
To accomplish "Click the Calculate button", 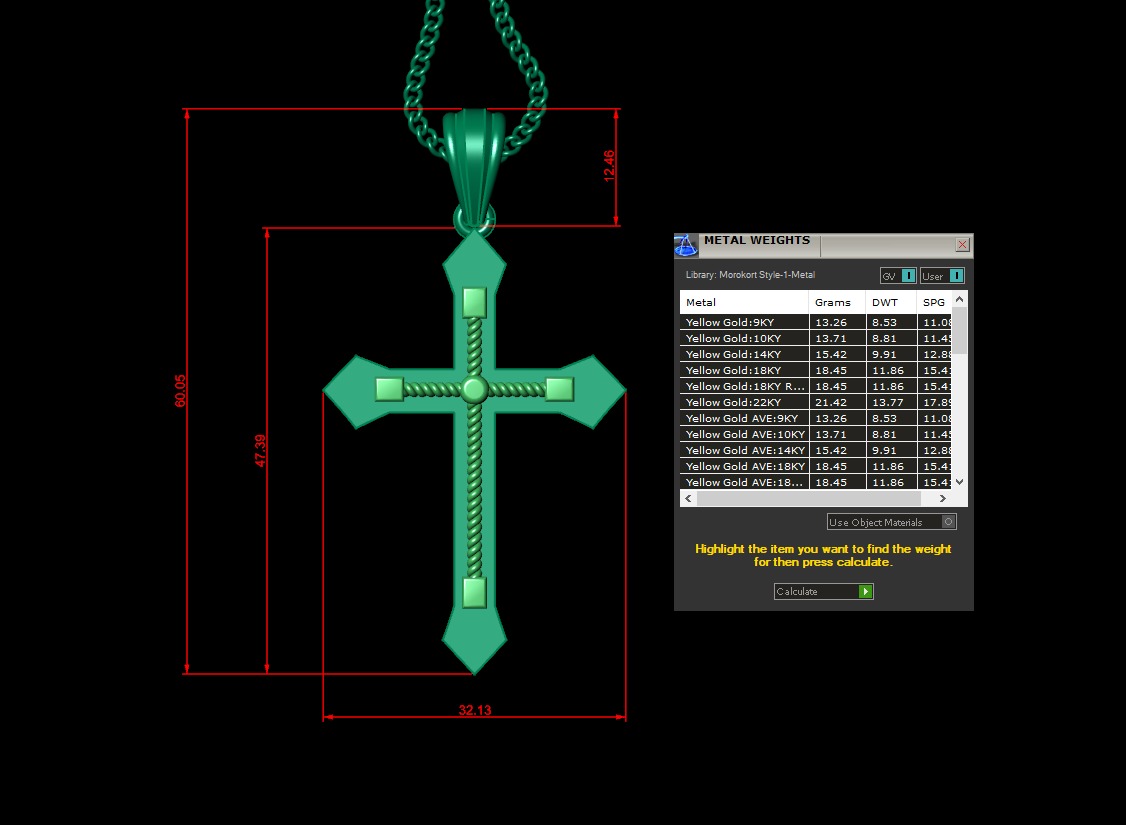I will [824, 591].
